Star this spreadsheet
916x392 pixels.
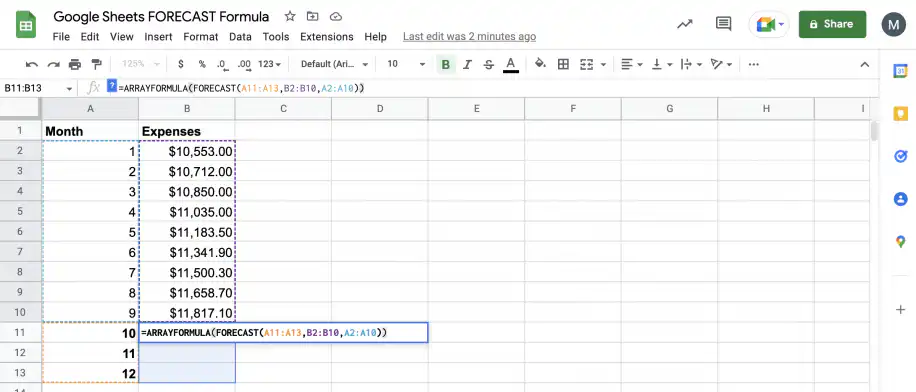(290, 16)
